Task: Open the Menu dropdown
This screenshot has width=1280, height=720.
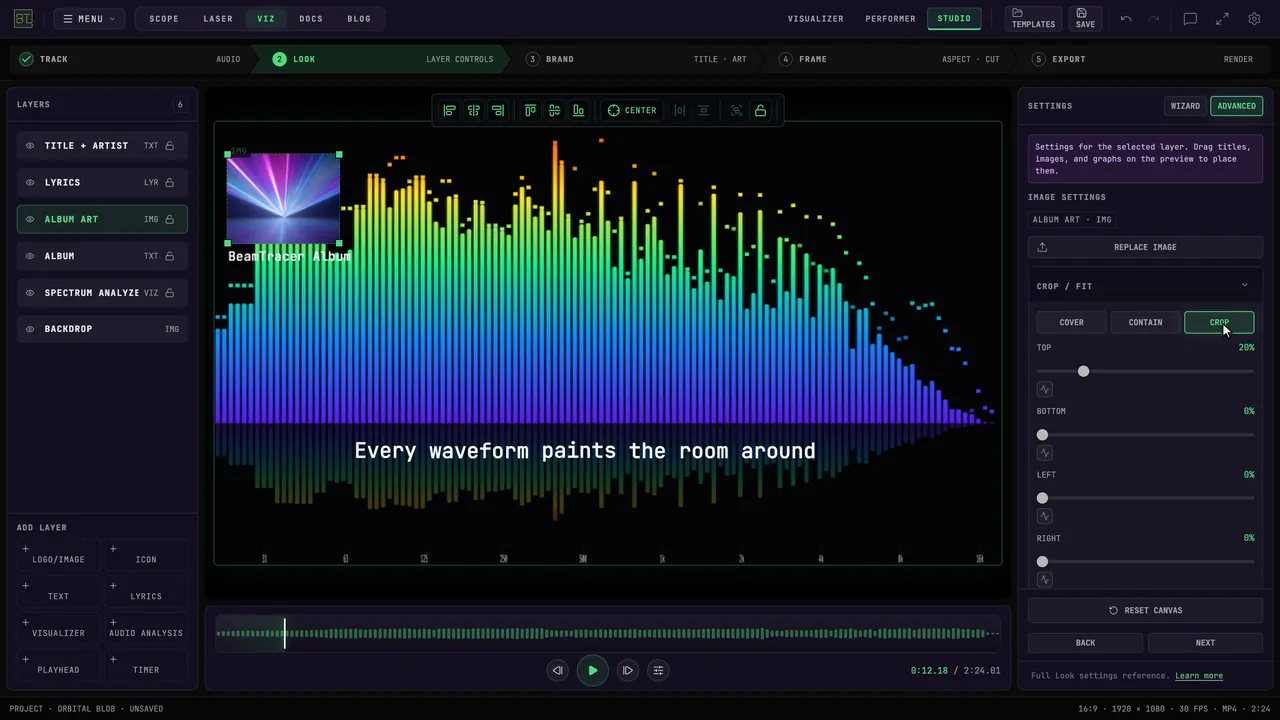Action: coord(90,19)
